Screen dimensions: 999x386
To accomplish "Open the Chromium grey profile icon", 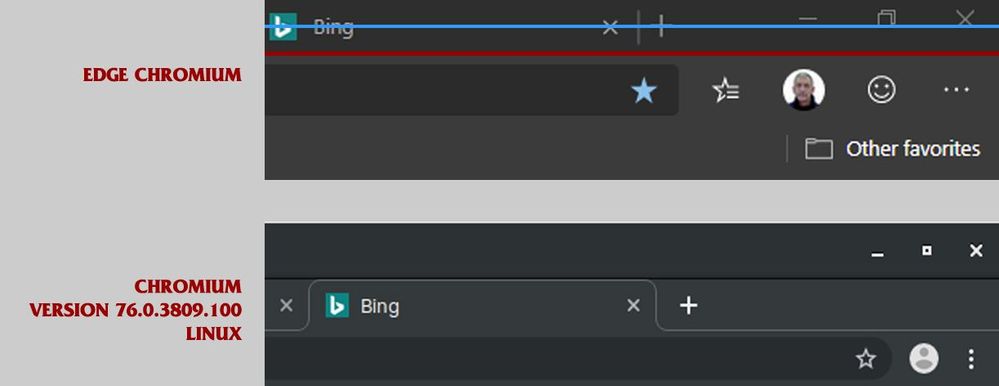I will tap(923, 359).
